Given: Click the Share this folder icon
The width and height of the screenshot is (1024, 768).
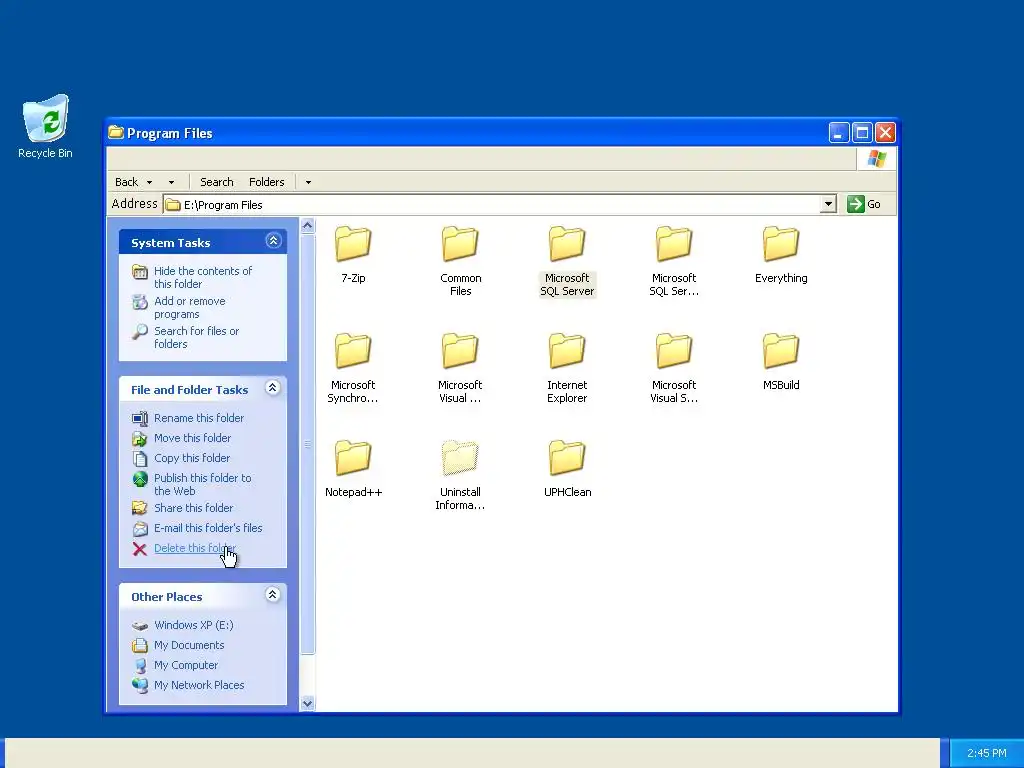Looking at the screenshot, I should 140,508.
